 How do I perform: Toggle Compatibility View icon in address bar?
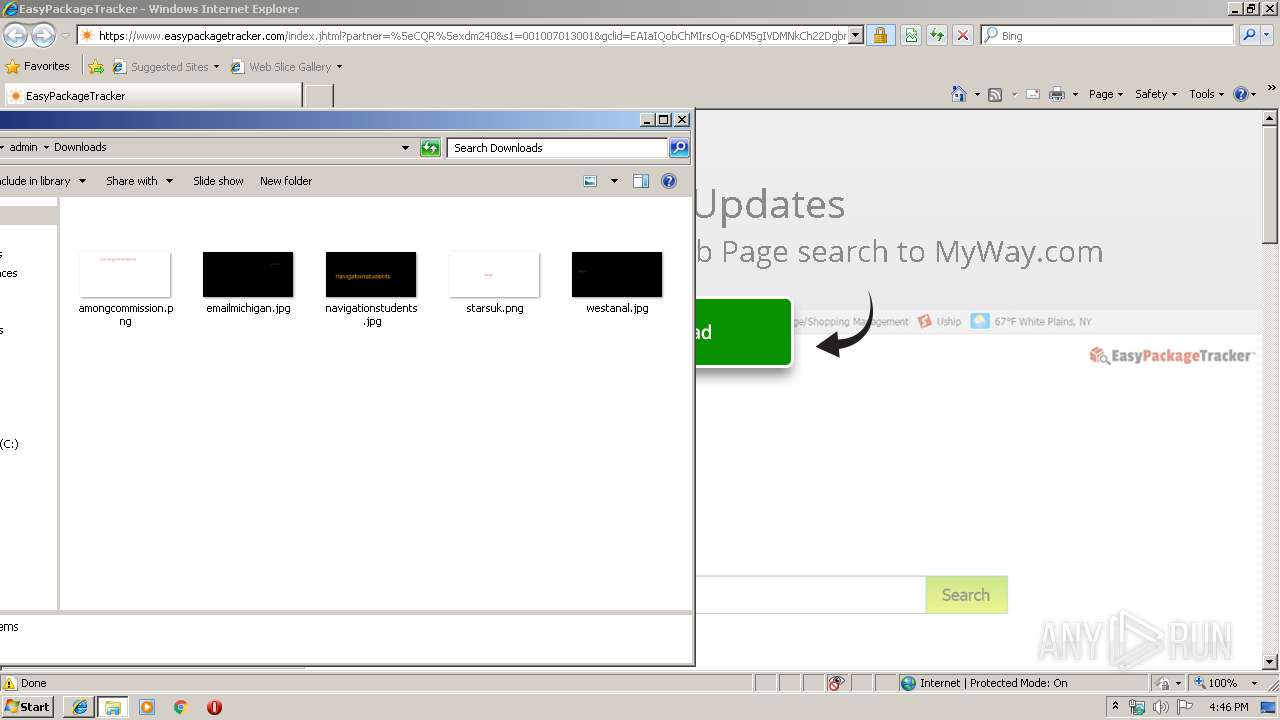click(911, 36)
